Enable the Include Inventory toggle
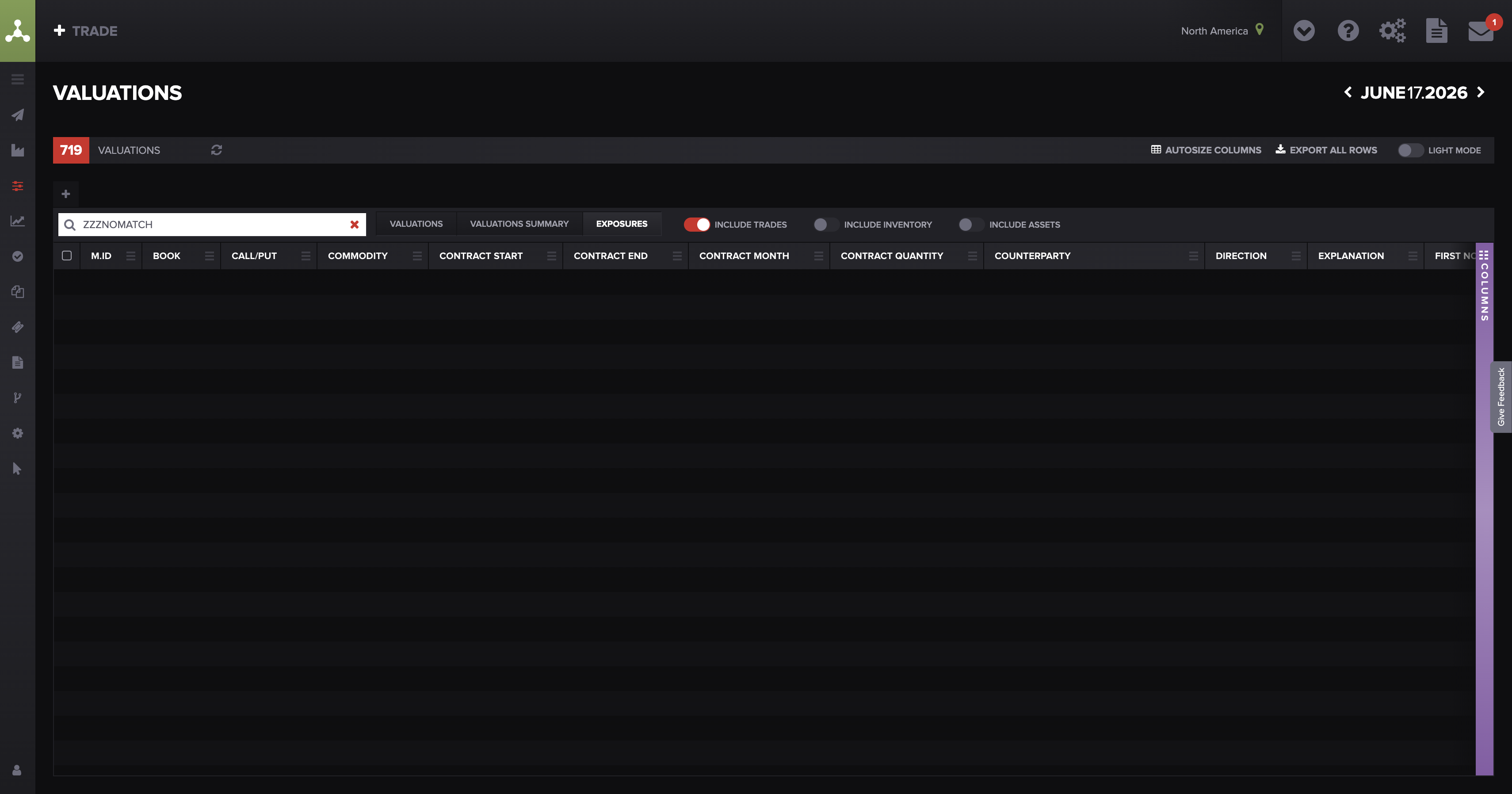Image resolution: width=1512 pixels, height=794 pixels. click(826, 225)
